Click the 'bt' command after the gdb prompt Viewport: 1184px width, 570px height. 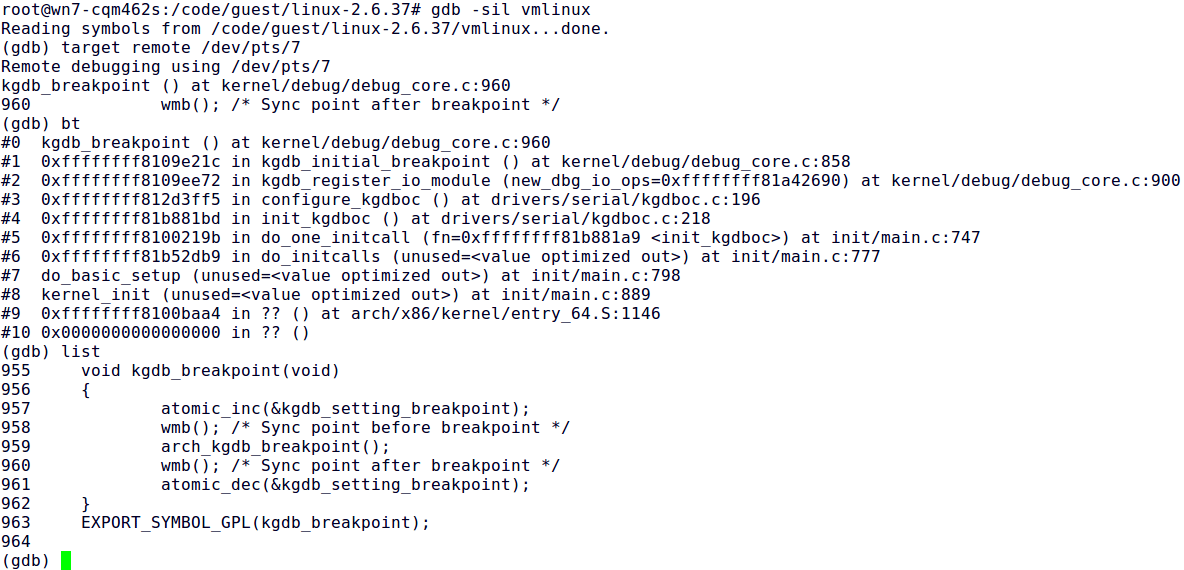coord(71,124)
